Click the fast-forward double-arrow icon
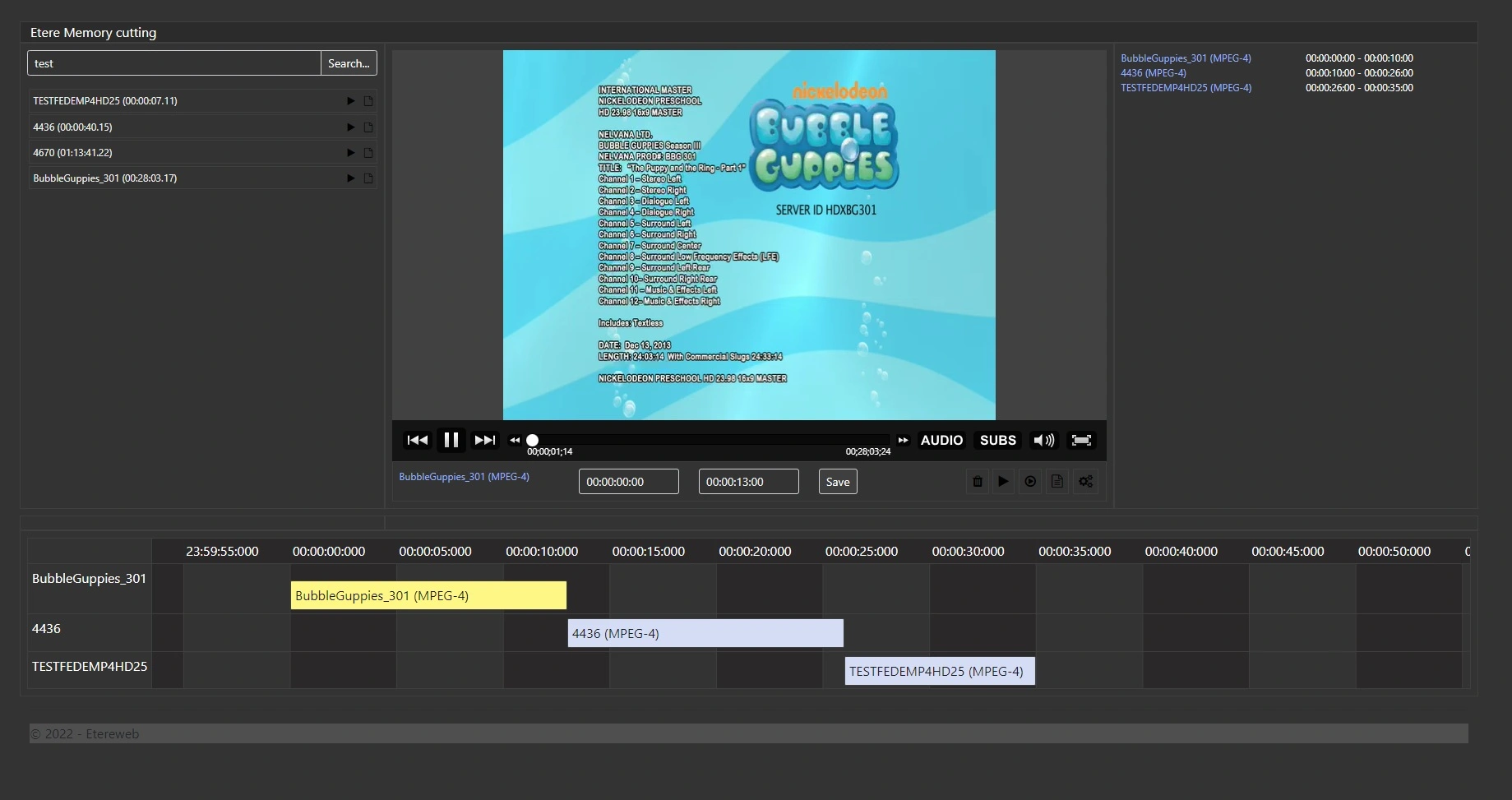 pos(903,440)
